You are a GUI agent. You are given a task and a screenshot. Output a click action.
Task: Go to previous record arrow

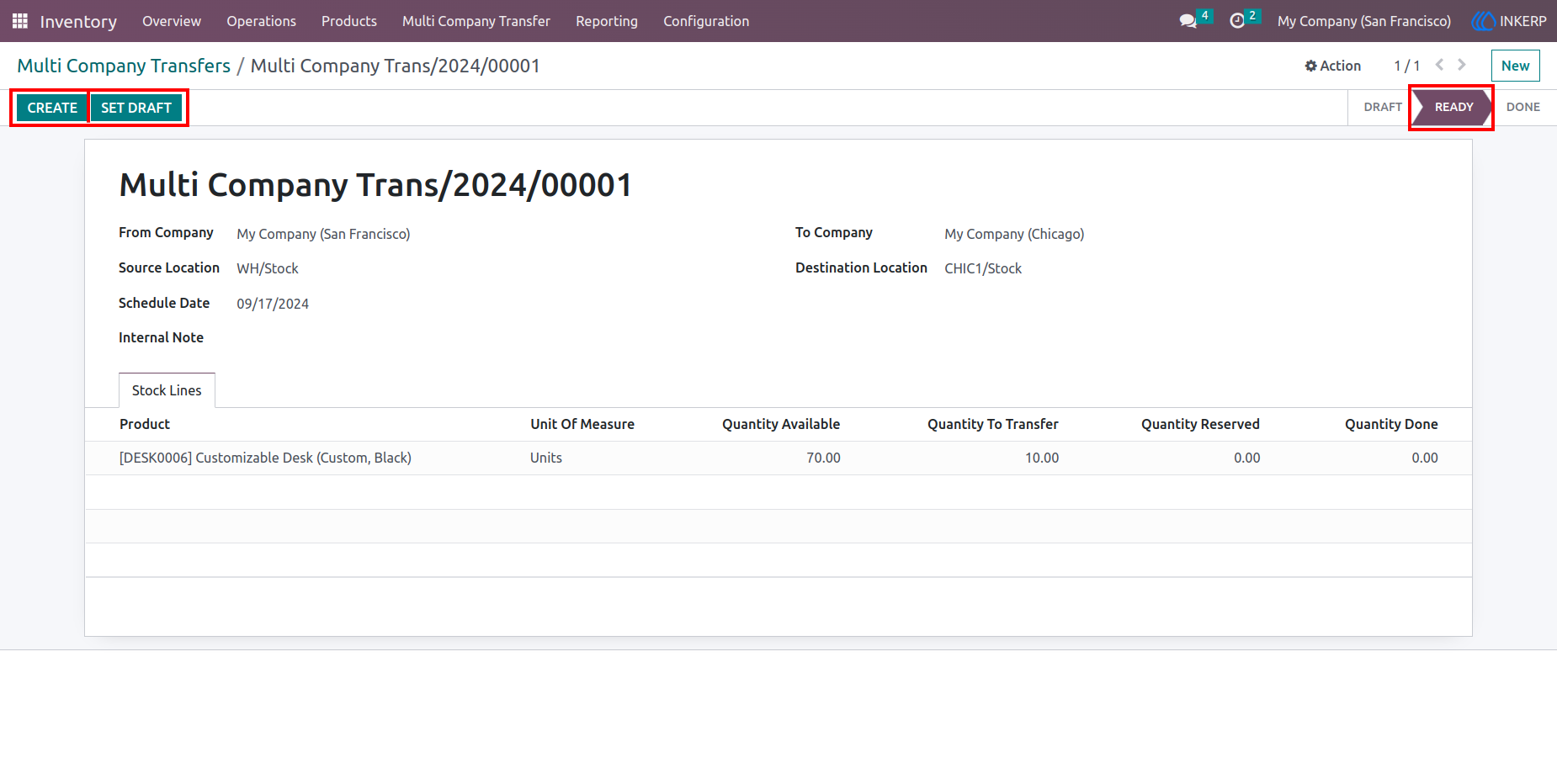pos(1439,65)
